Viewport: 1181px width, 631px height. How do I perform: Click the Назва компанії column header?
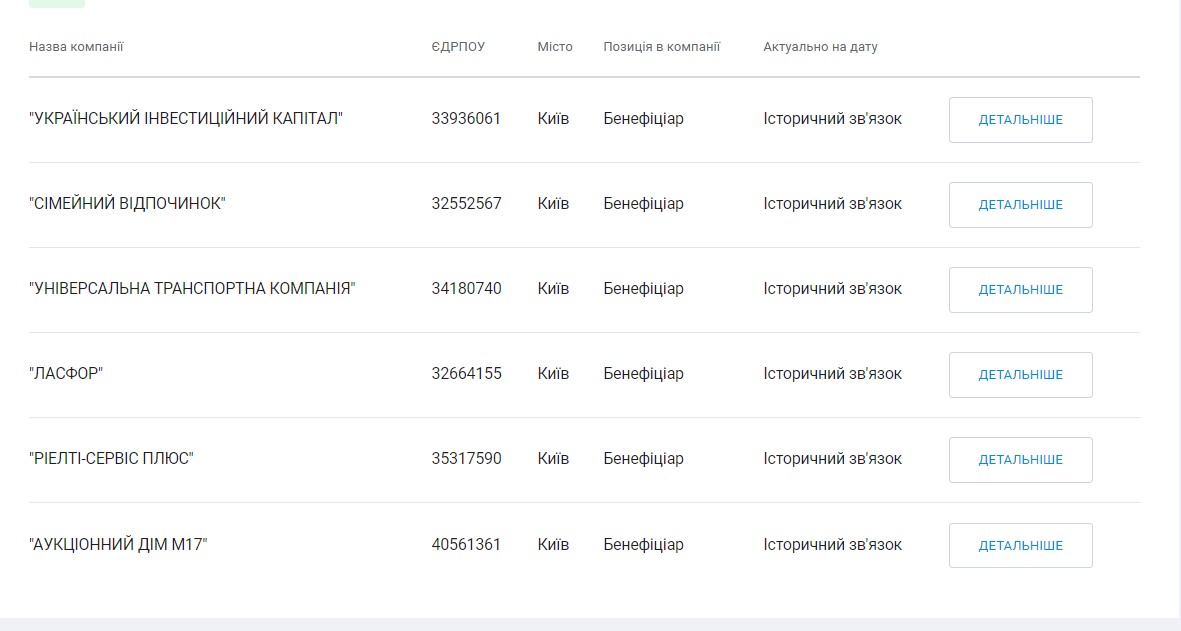coord(76,47)
